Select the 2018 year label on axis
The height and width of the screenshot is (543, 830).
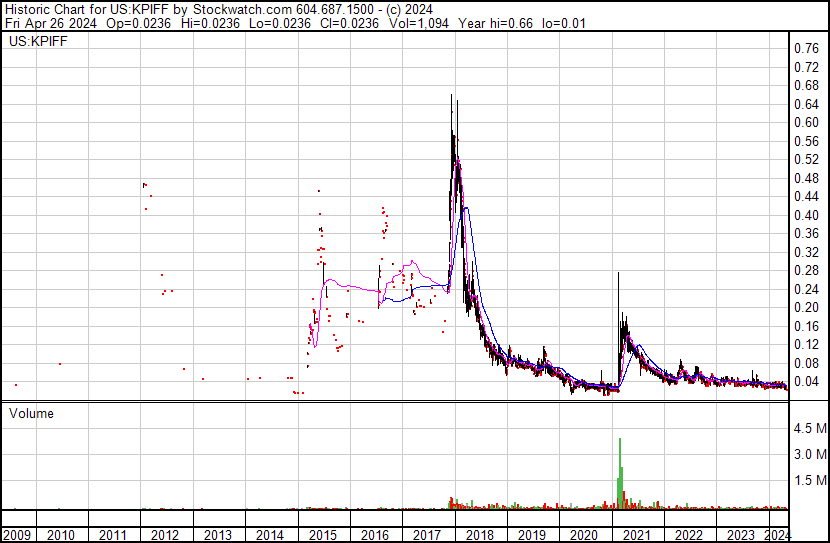pos(480,535)
